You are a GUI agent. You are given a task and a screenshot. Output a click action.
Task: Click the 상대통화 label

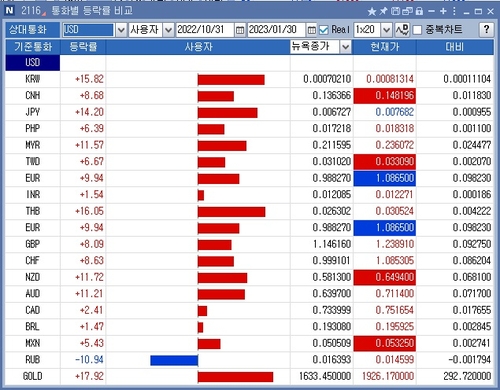click(28, 30)
